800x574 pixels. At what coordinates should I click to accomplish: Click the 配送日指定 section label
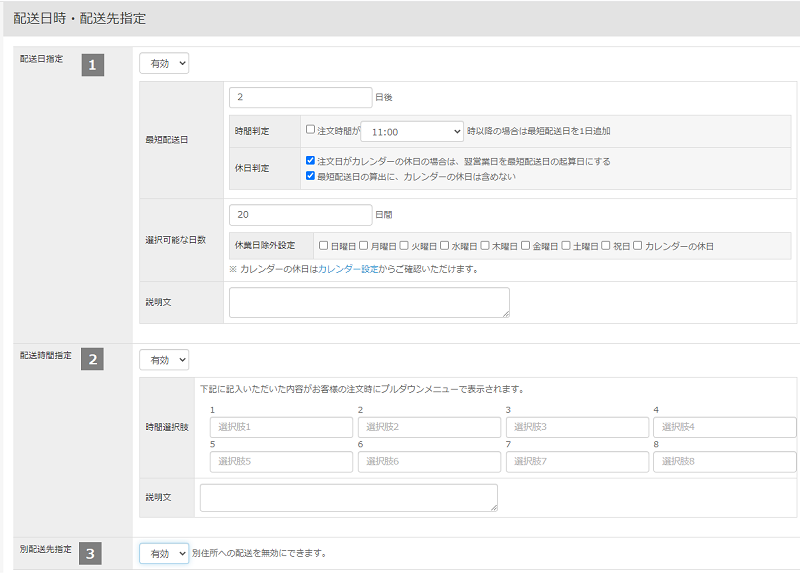[x=42, y=59]
